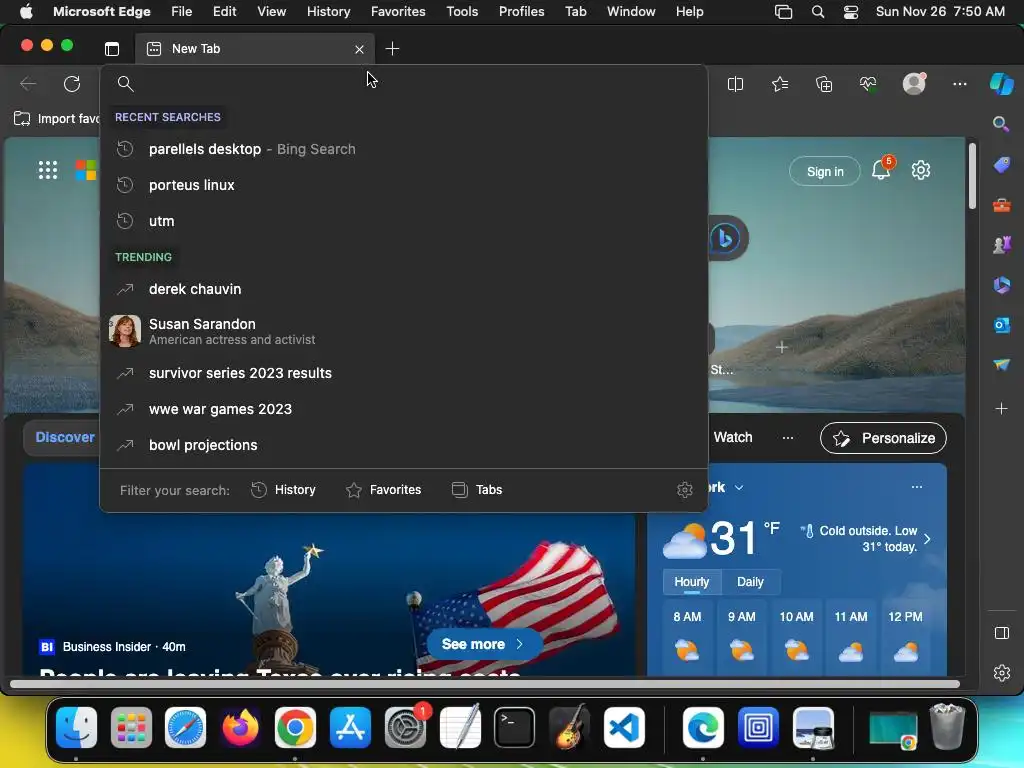Filter search by History
1024x768 pixels.
[283, 490]
